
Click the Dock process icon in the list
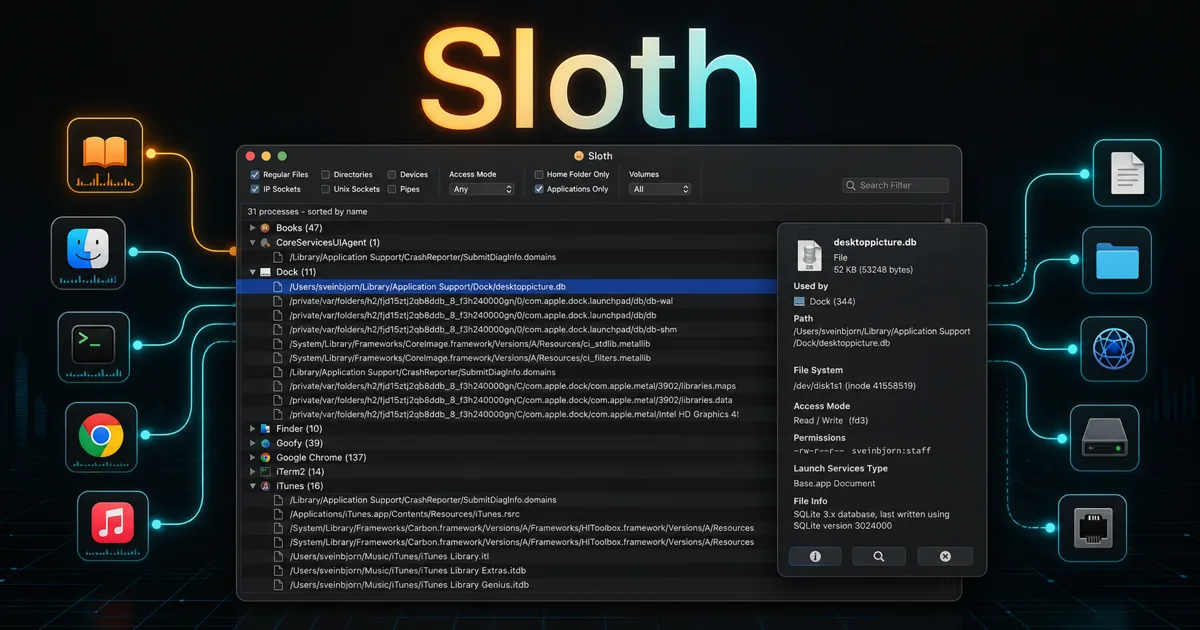point(265,272)
